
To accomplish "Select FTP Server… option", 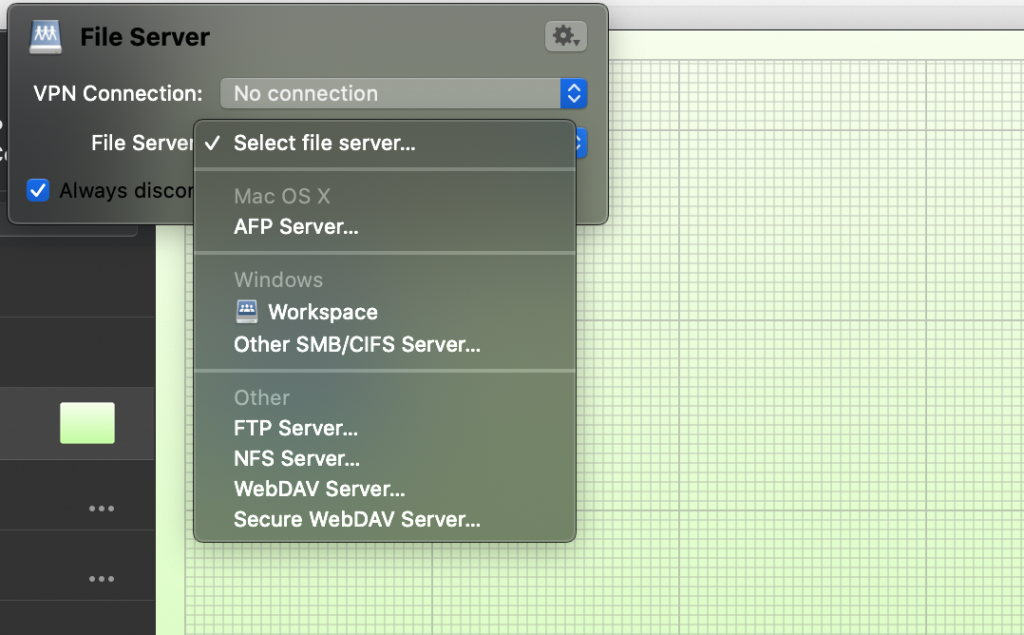I will click(385, 428).
